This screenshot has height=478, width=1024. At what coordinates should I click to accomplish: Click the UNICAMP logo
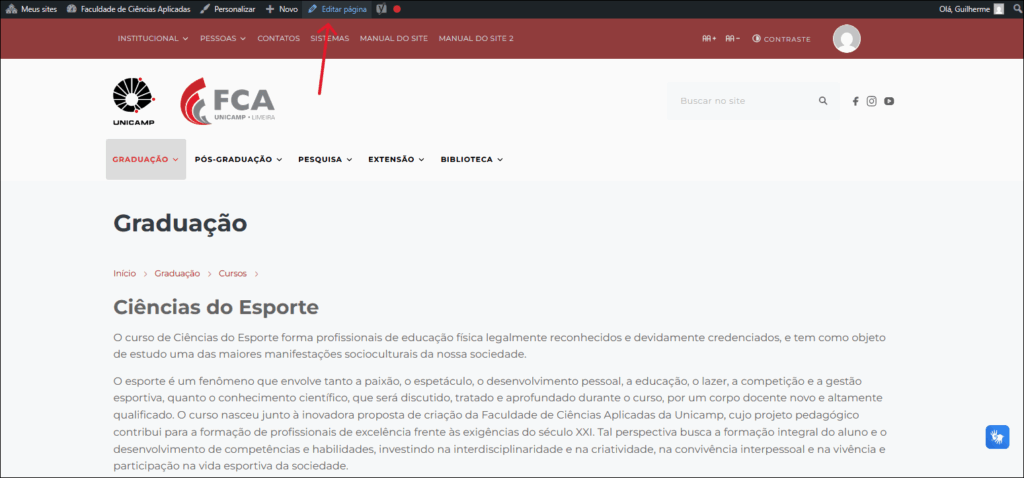[134, 102]
